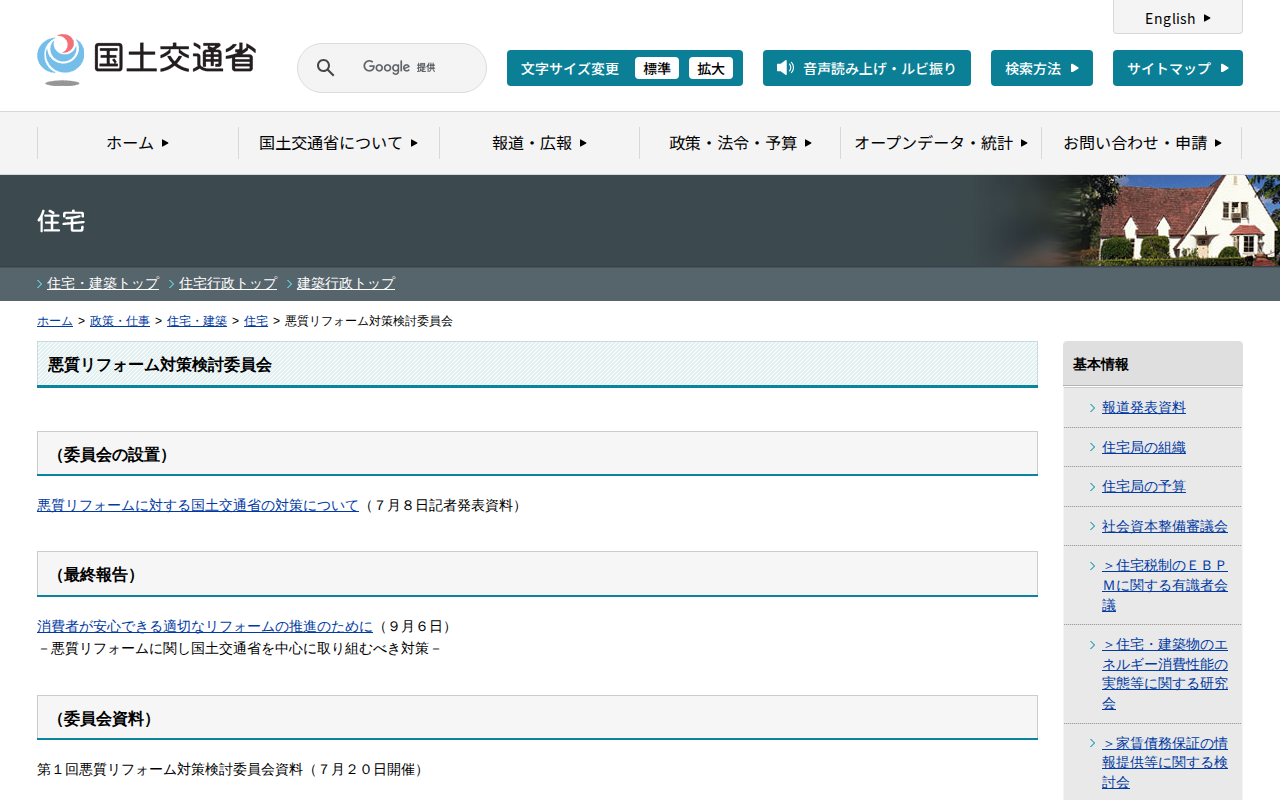Open the 報道・広報 navigation item
The image size is (1280, 800).
point(539,143)
